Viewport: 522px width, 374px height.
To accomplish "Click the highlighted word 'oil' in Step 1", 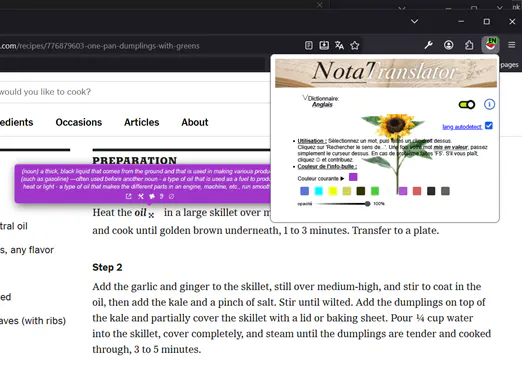I will pos(140,212).
